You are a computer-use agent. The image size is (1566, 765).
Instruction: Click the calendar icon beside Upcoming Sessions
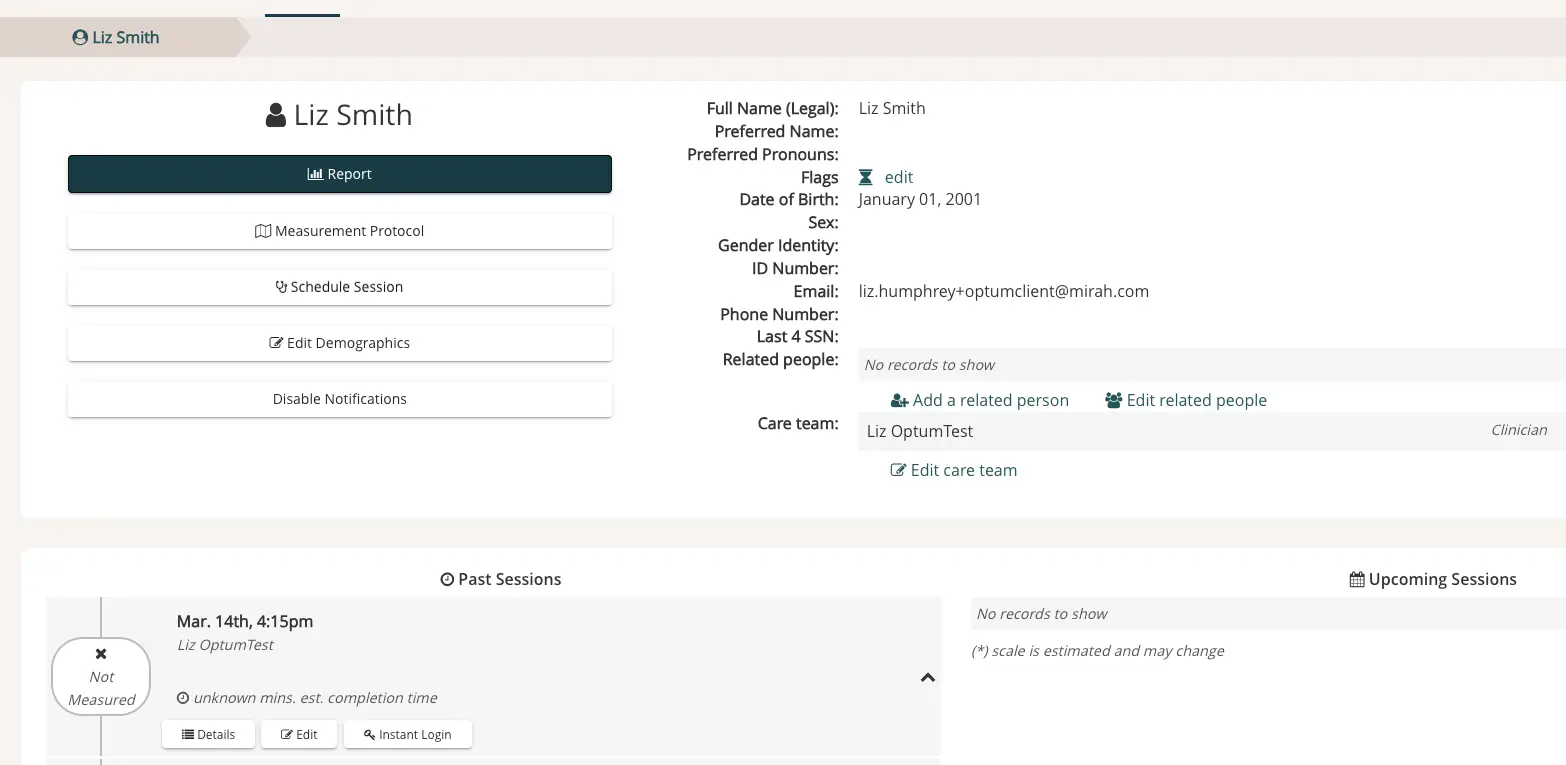coord(1356,578)
